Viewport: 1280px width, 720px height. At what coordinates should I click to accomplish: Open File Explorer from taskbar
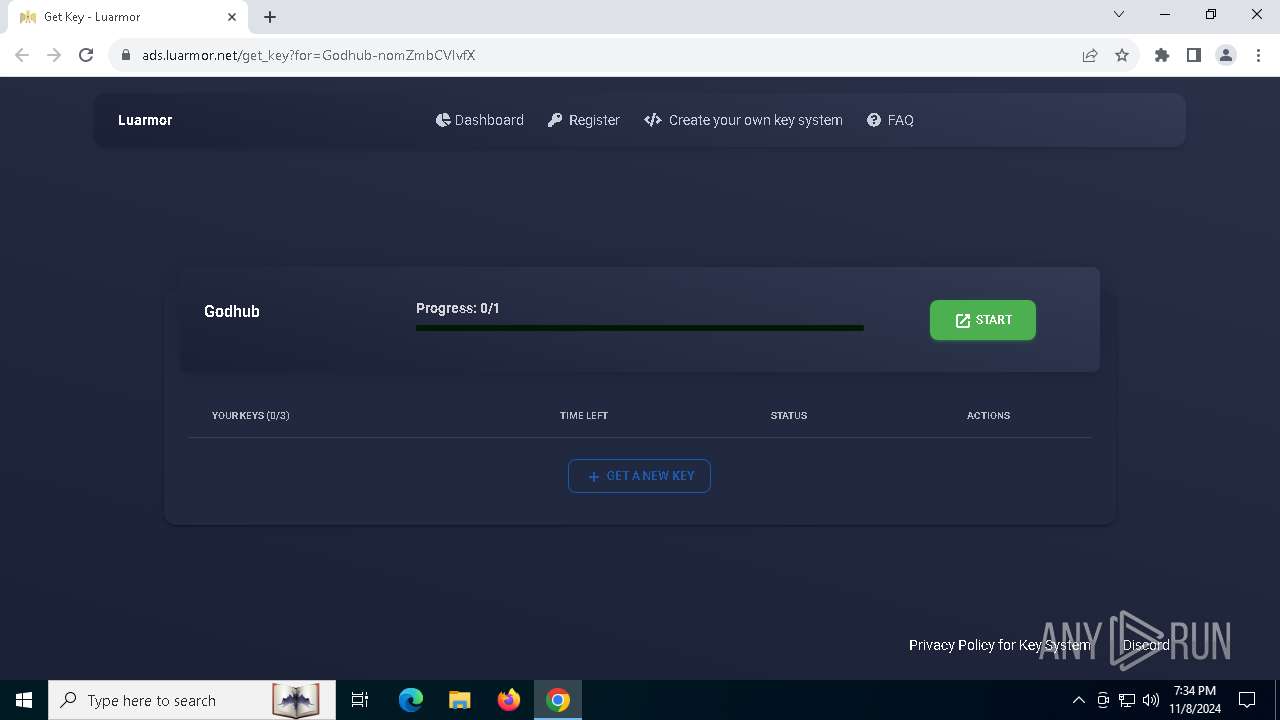460,700
